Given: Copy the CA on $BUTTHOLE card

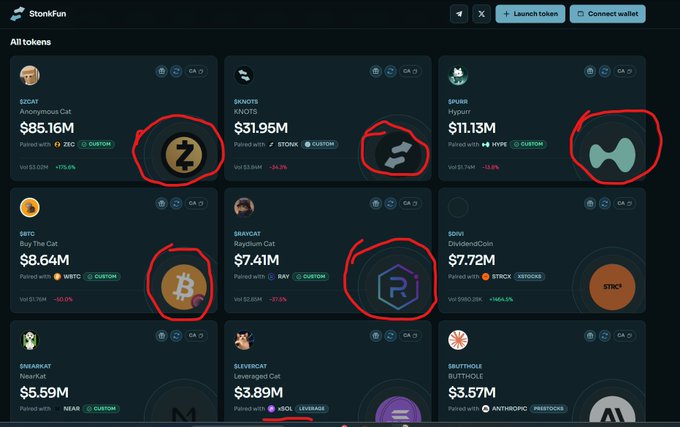Looking at the screenshot, I should (624, 336).
